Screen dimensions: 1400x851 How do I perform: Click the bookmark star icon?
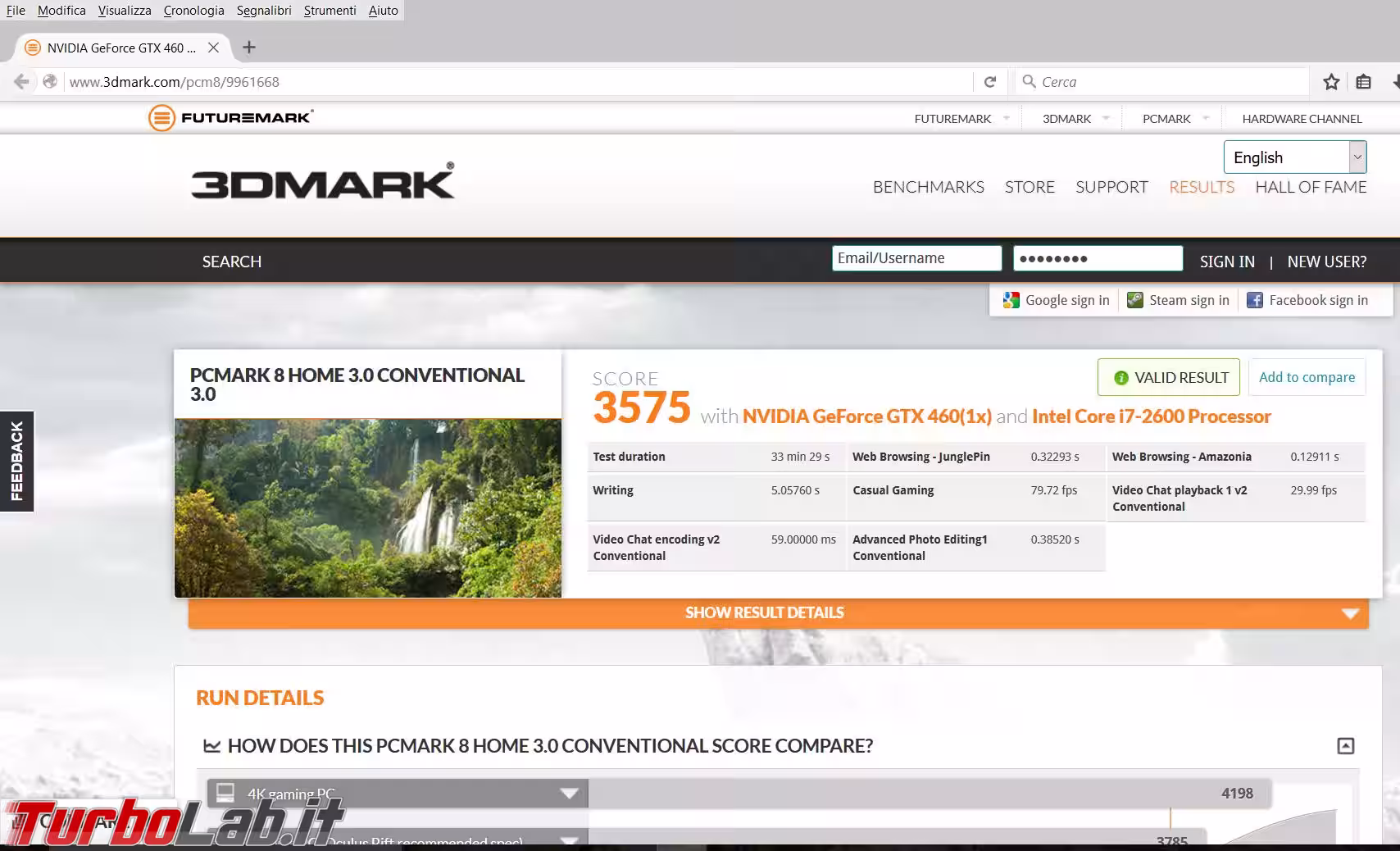click(1331, 82)
